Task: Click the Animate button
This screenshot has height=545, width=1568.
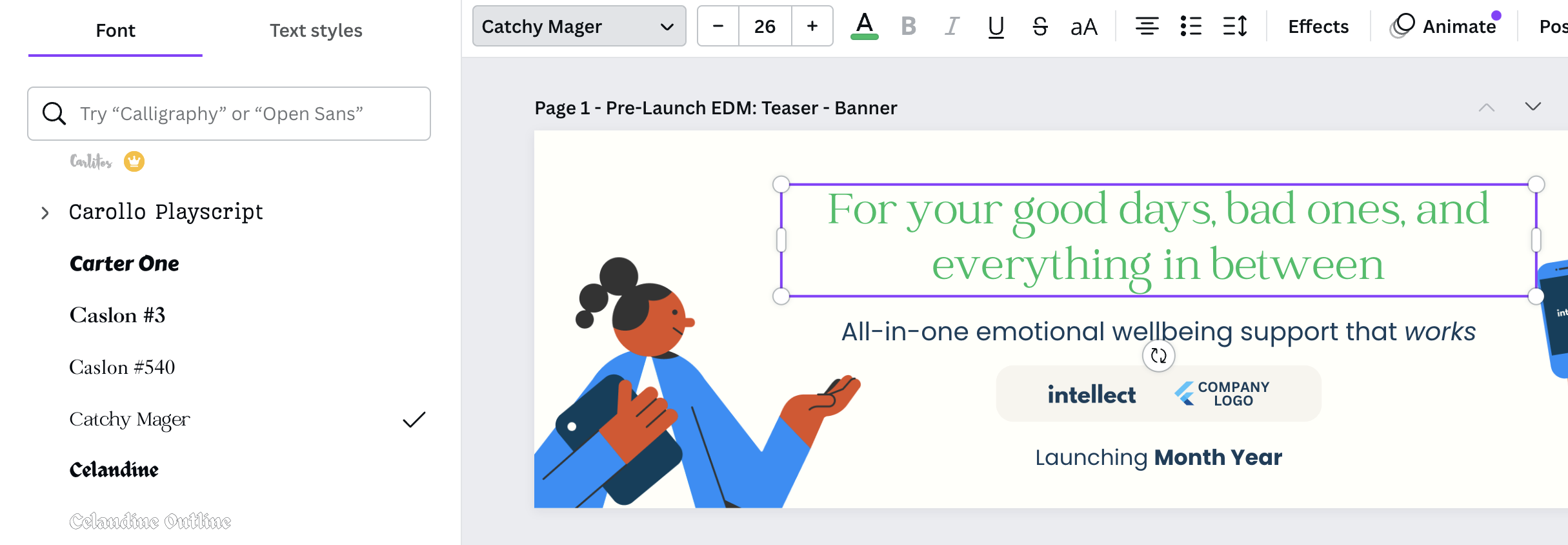Action: (x=1445, y=26)
